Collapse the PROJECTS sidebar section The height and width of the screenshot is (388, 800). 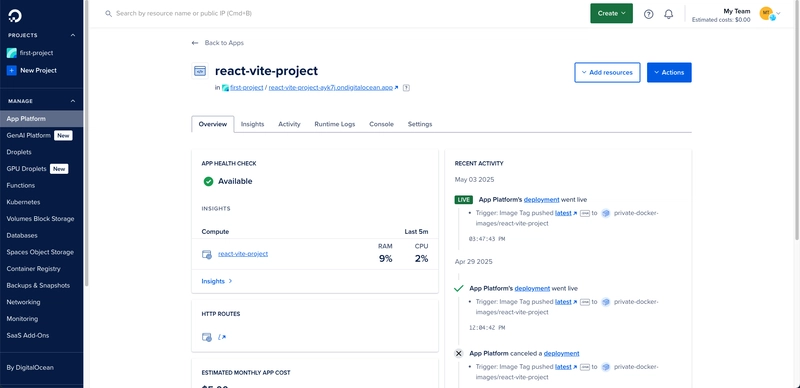[x=72, y=35]
